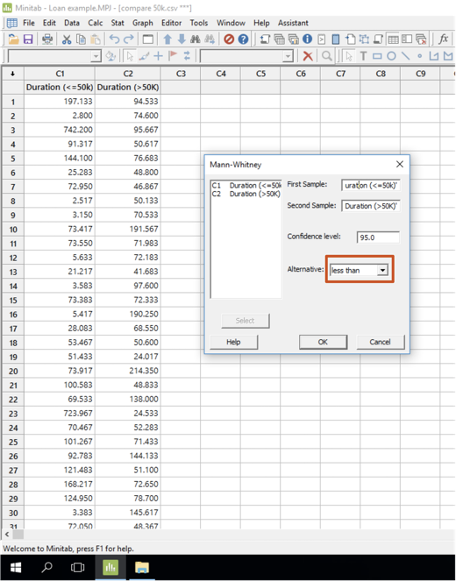Click the Copy icon in toolbar
Image resolution: width=456 pixels, height=581 pixels.
pos(81,39)
